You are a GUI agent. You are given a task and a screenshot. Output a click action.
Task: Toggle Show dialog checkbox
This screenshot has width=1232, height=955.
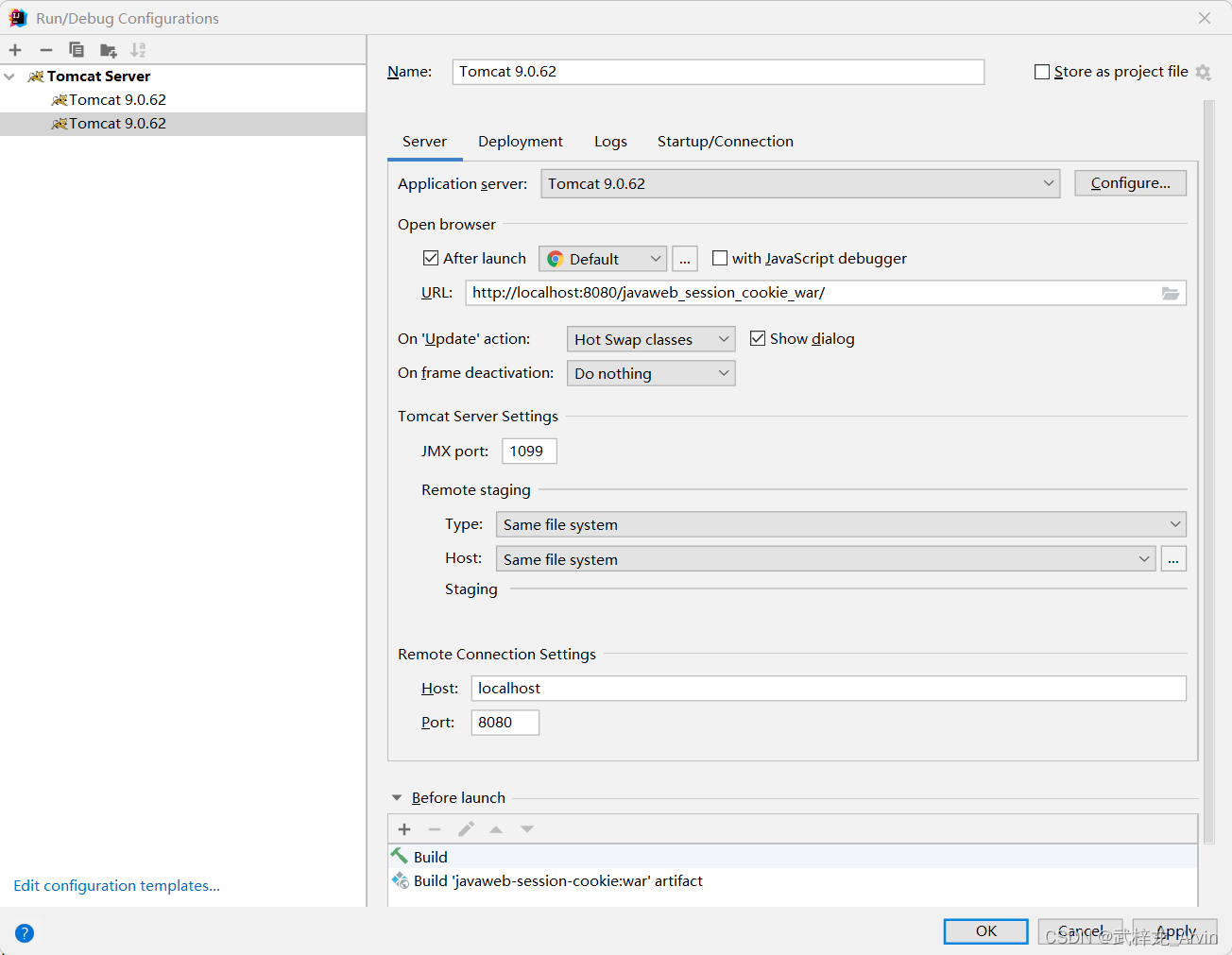coord(758,338)
